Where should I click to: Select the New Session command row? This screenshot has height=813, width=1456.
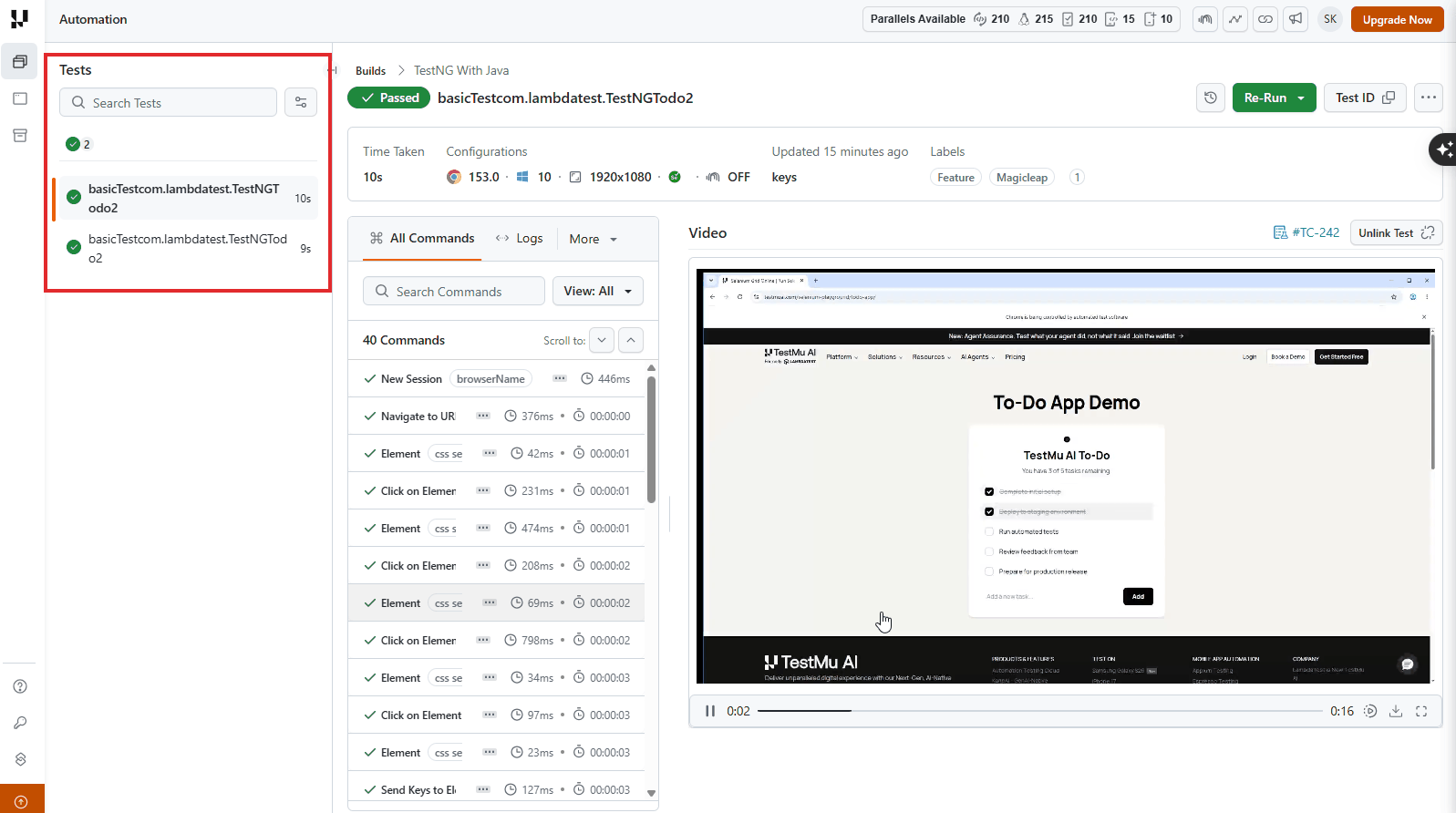point(496,378)
